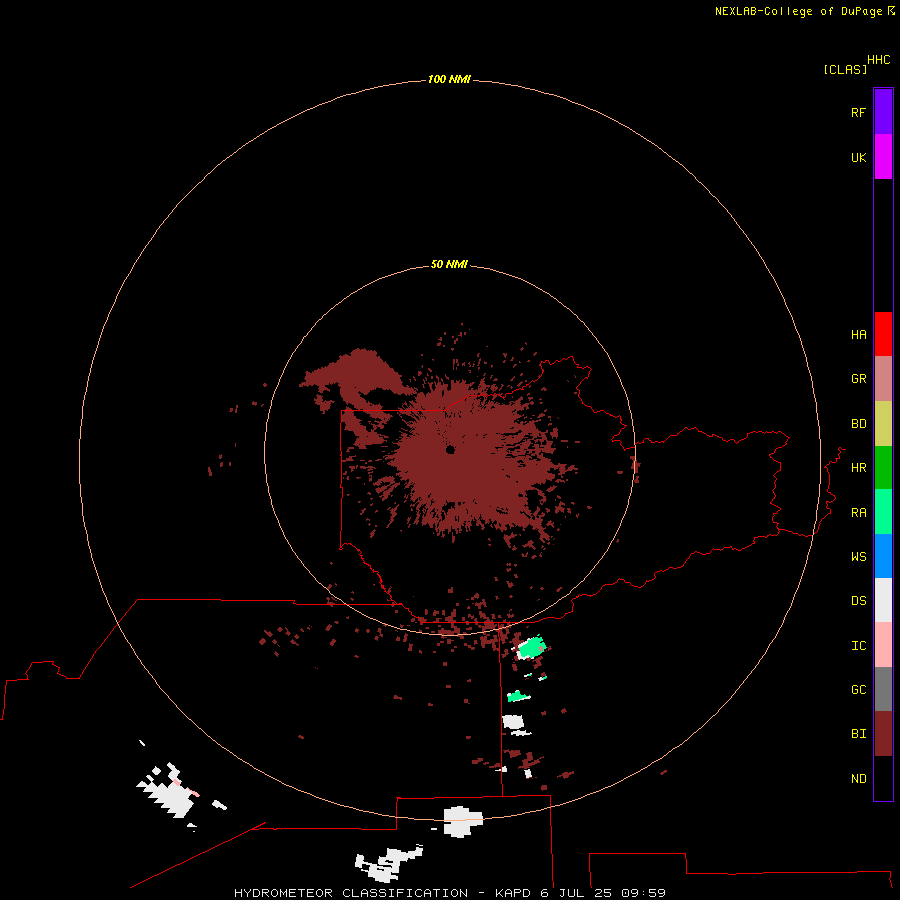Click the [CLAS] units label

pos(845,69)
